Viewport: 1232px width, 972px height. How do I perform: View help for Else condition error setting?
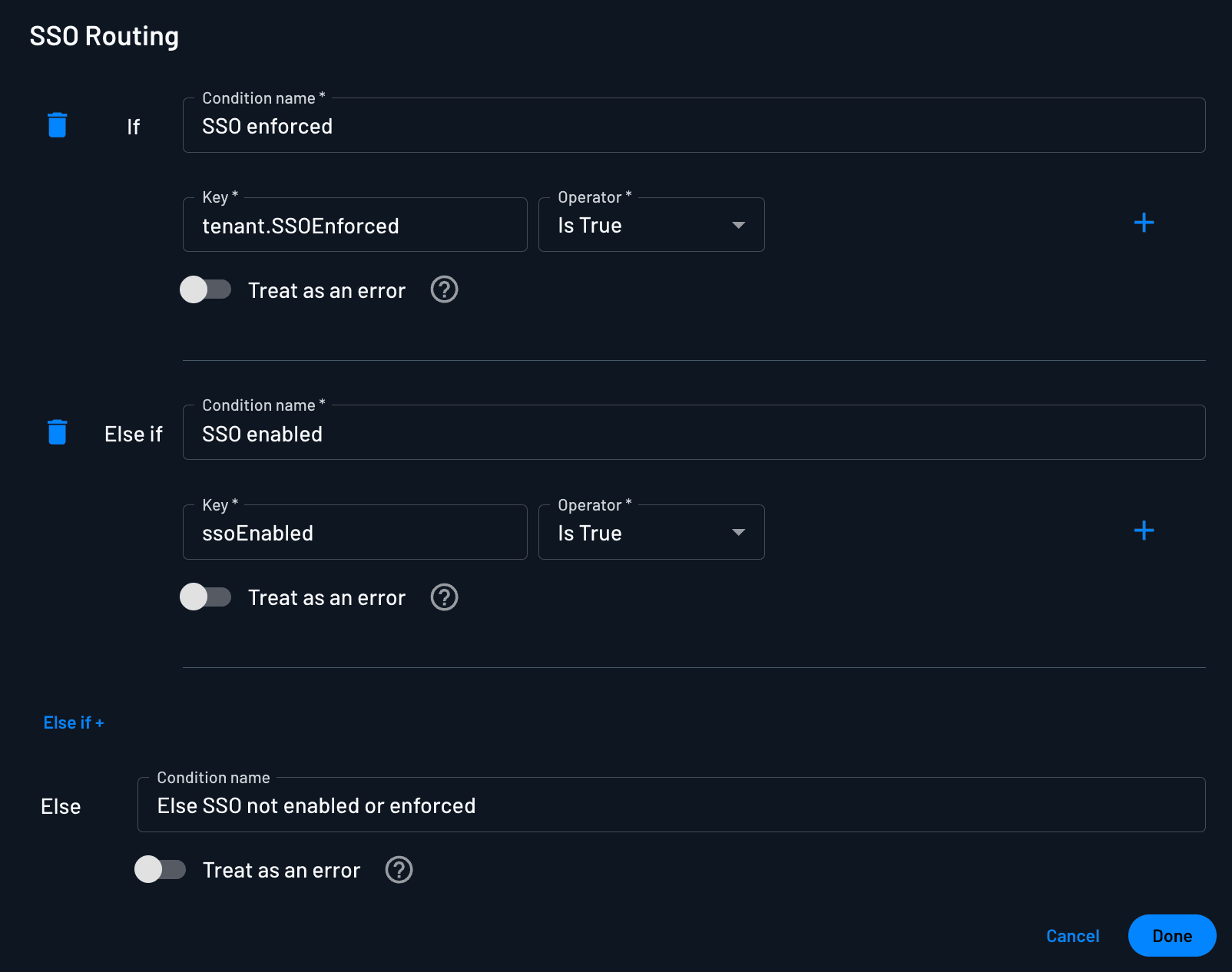398,869
